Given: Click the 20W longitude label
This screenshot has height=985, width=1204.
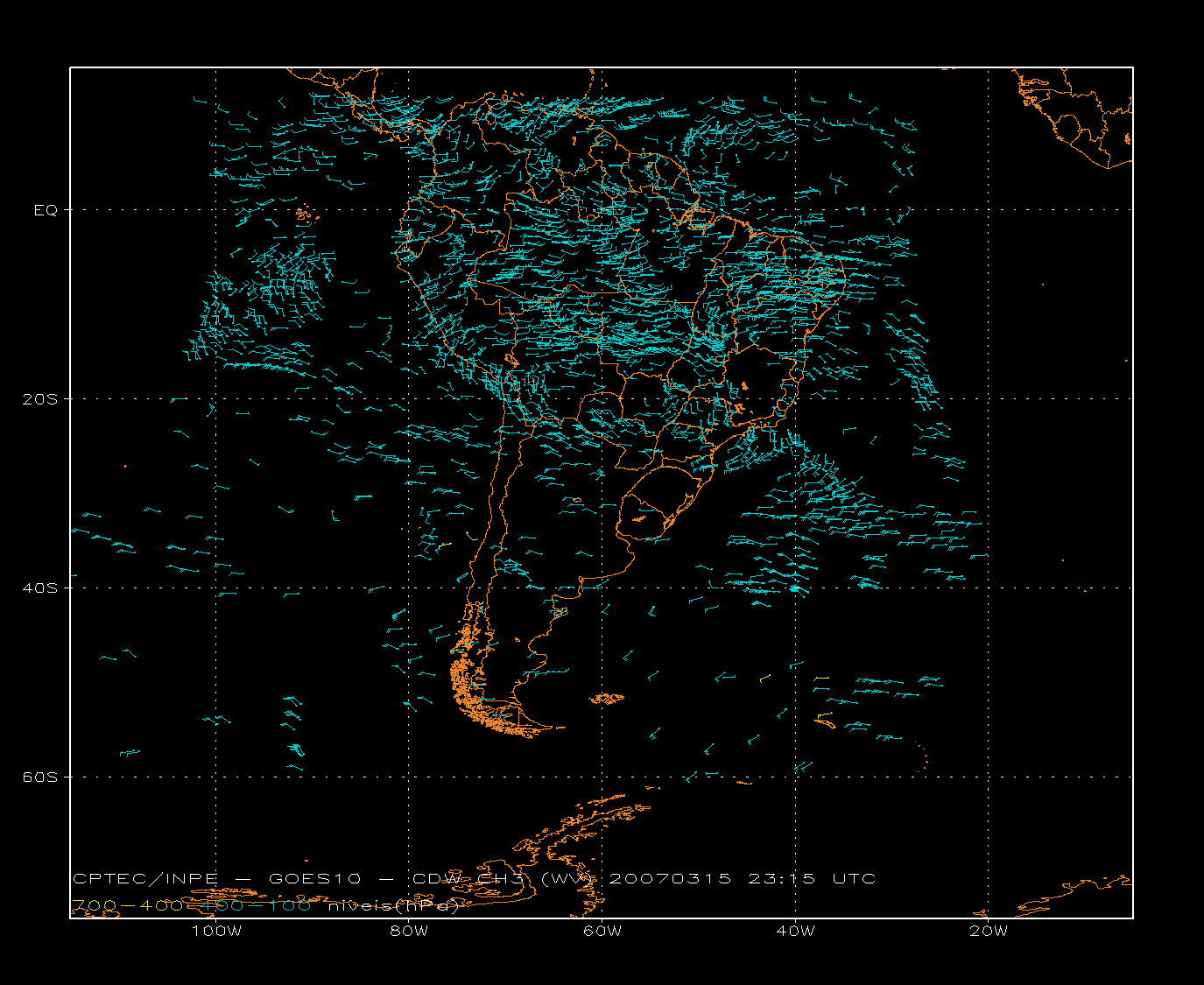Looking at the screenshot, I should point(989,931).
